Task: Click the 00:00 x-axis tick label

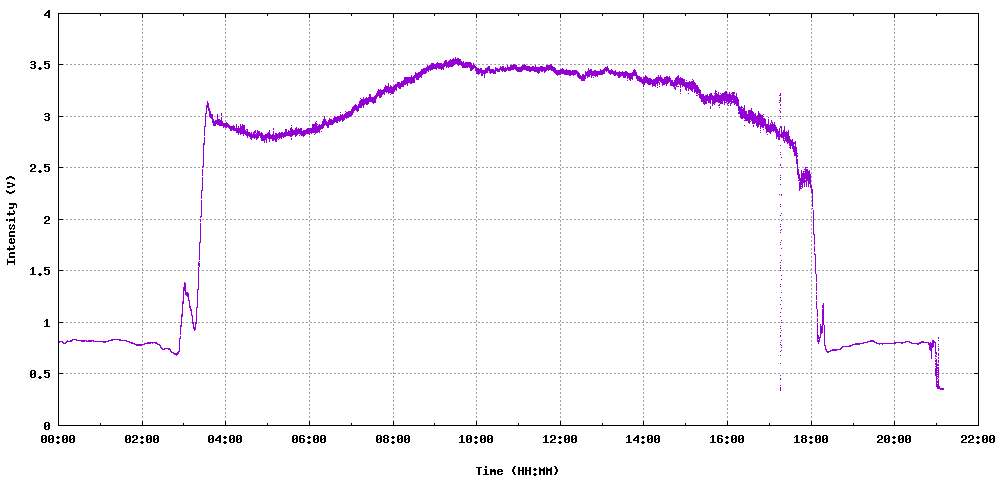Action: click(59, 439)
